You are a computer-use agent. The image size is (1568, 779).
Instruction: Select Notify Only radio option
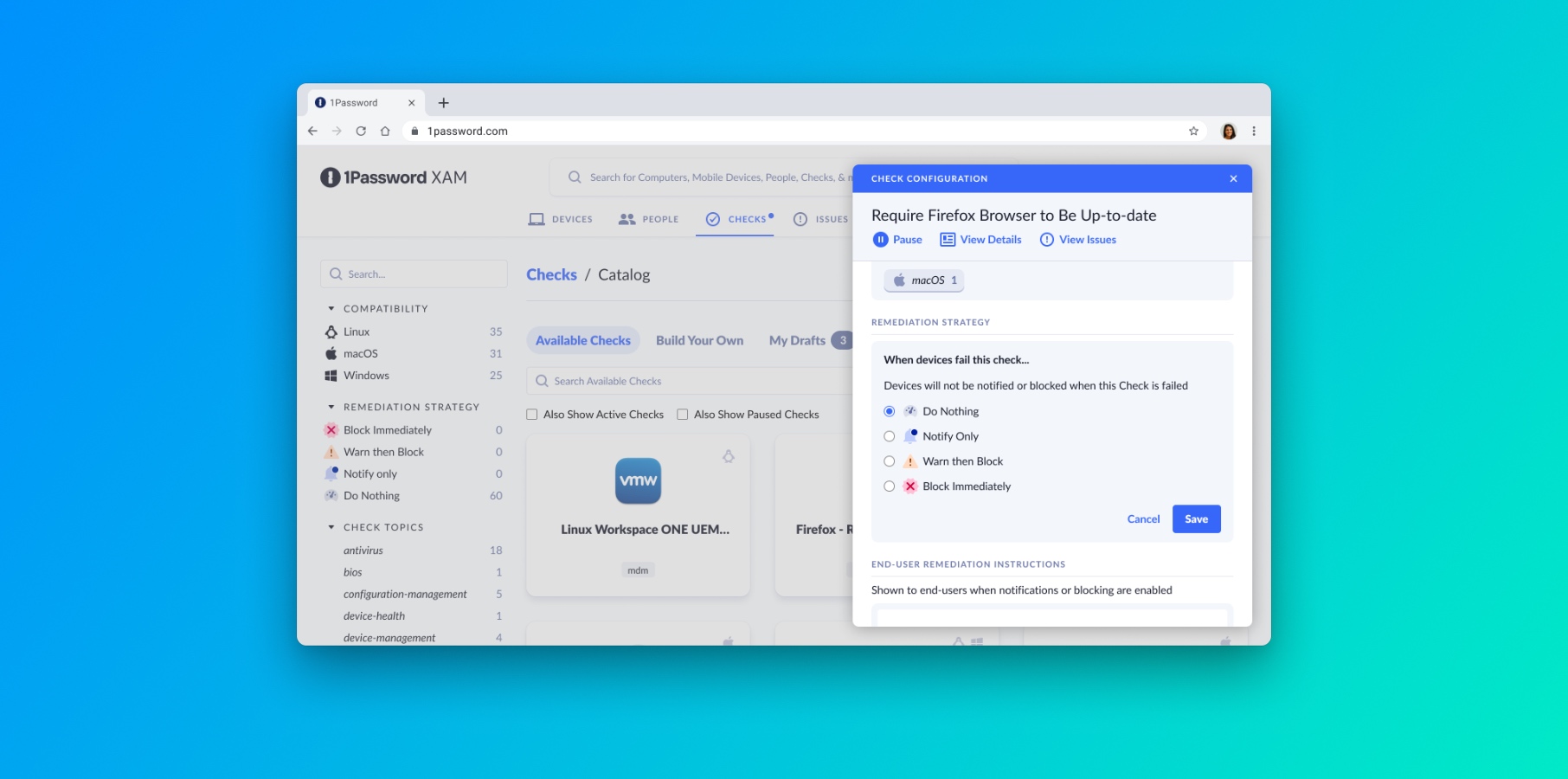point(889,436)
